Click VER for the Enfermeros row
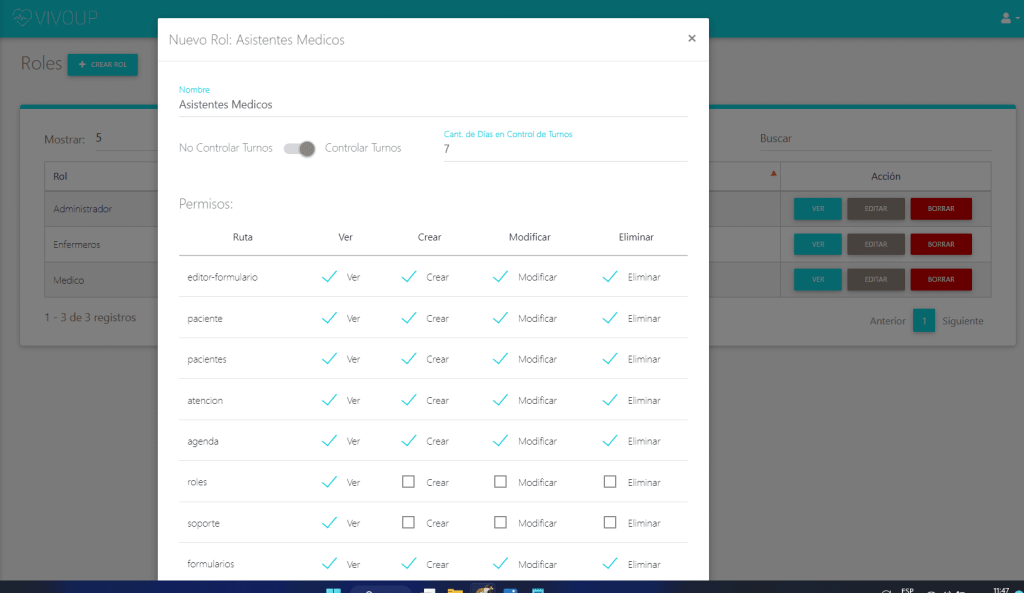The width and height of the screenshot is (1024, 593). pos(818,244)
